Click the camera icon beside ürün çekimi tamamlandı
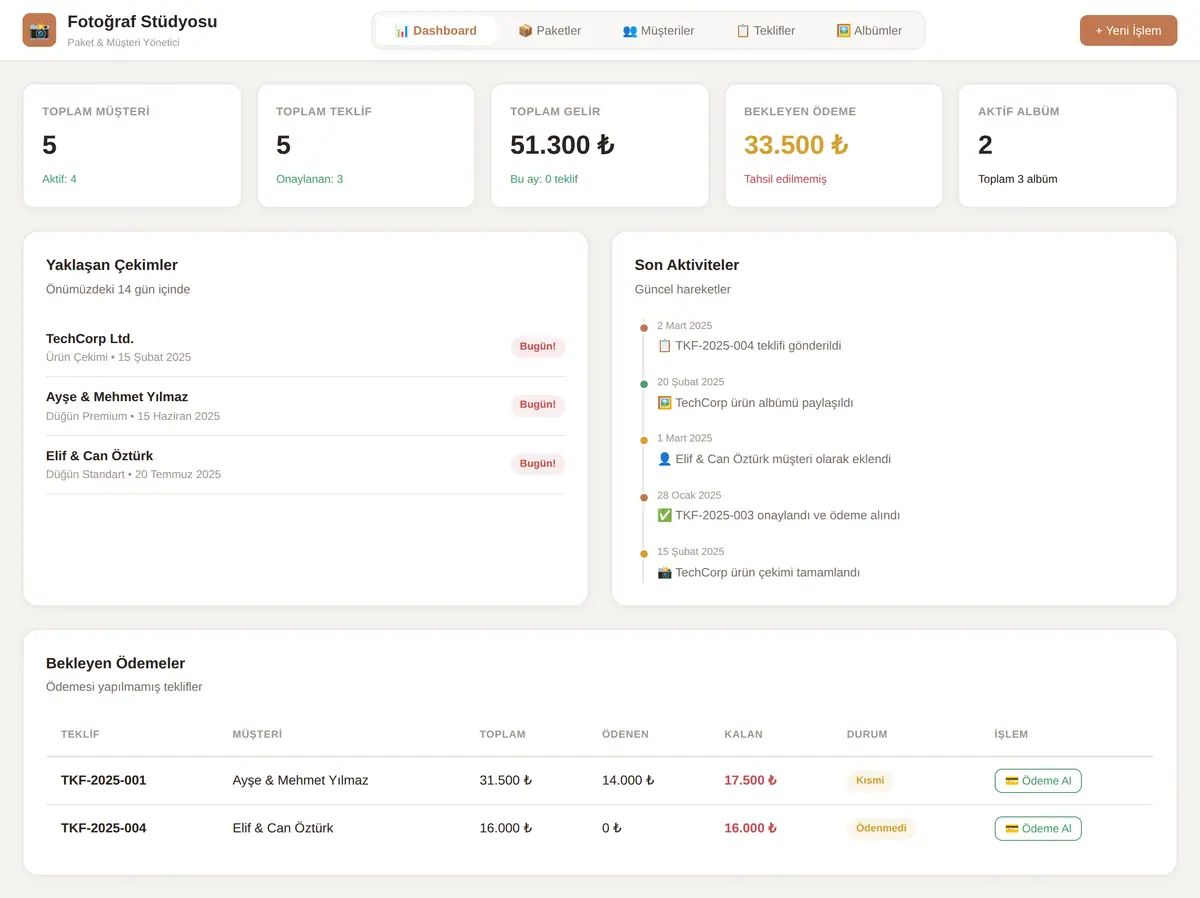 point(664,573)
